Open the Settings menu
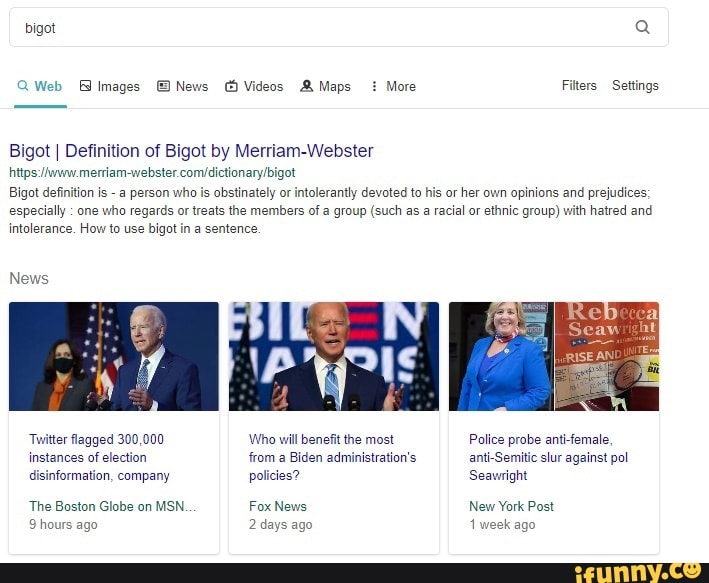Screen dimensions: 709x583 635,85
